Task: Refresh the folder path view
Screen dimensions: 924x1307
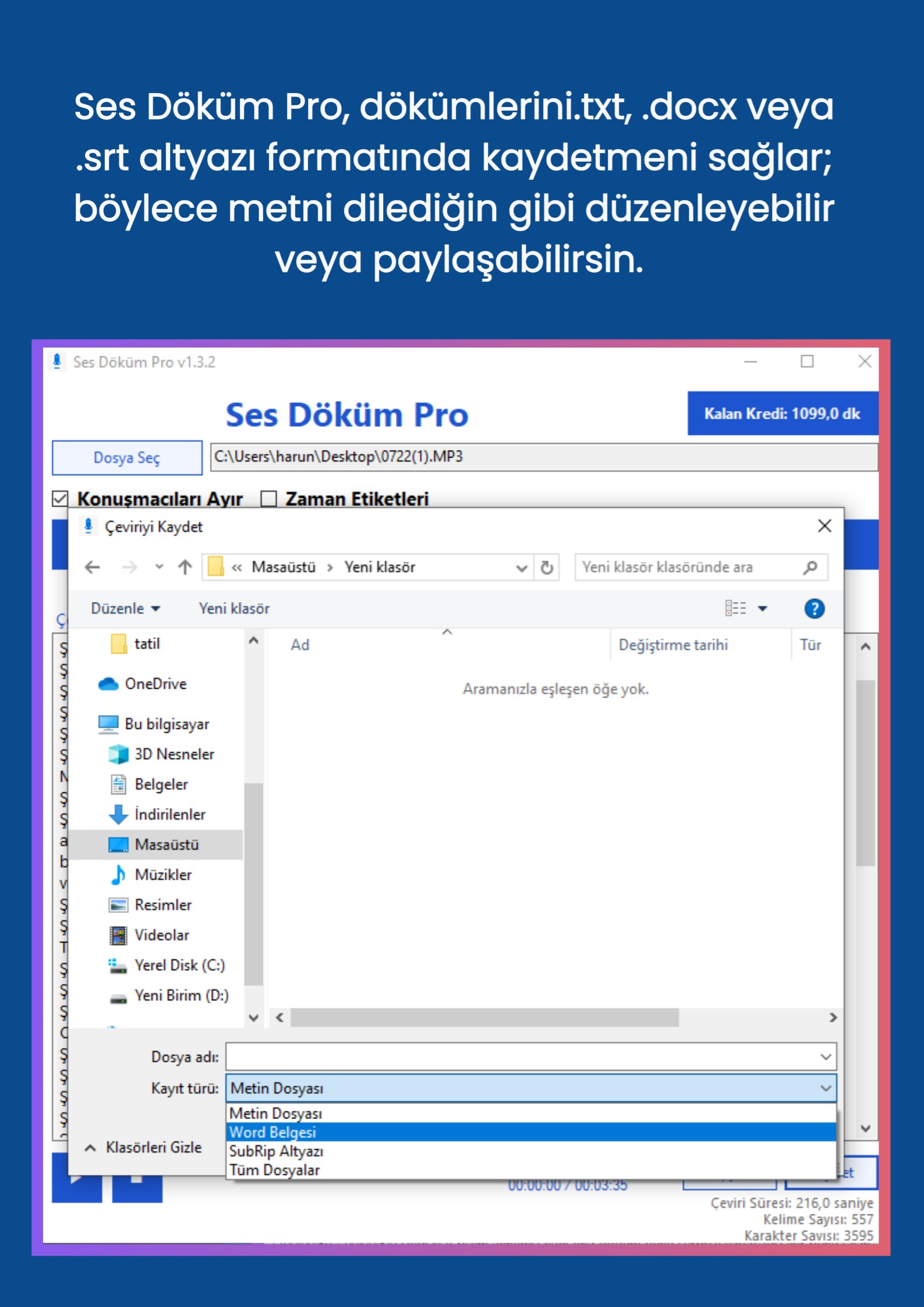Action: click(x=547, y=567)
